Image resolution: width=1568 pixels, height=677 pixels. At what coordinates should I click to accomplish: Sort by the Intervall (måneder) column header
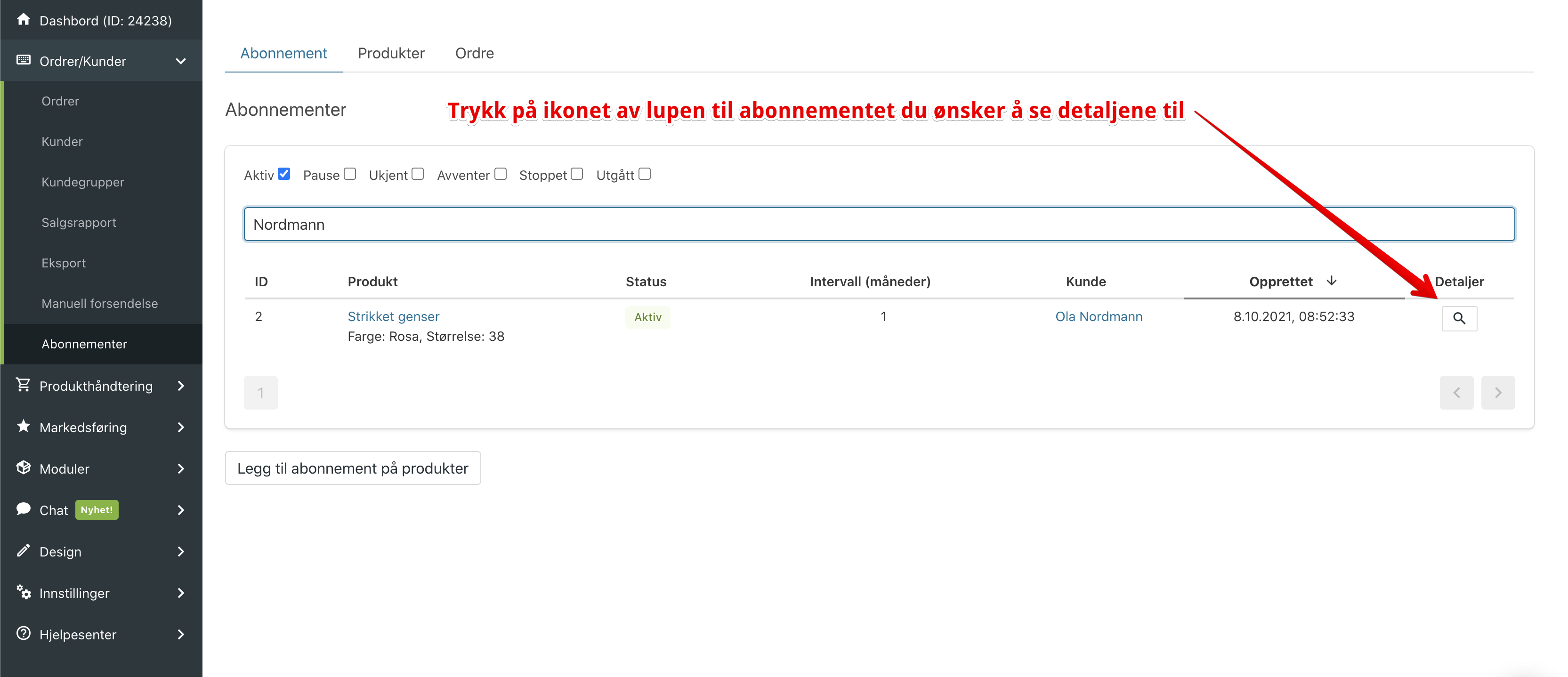pyautogui.click(x=870, y=281)
